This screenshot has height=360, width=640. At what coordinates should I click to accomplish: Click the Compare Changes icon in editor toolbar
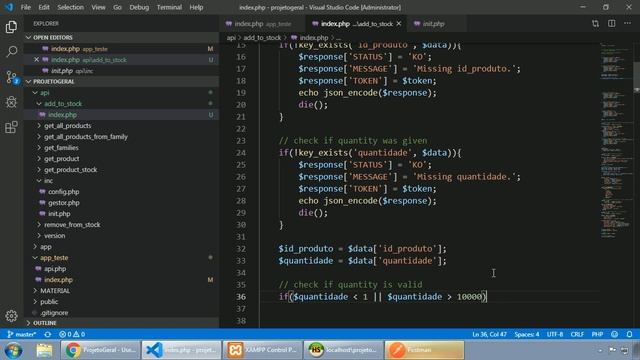596,24
